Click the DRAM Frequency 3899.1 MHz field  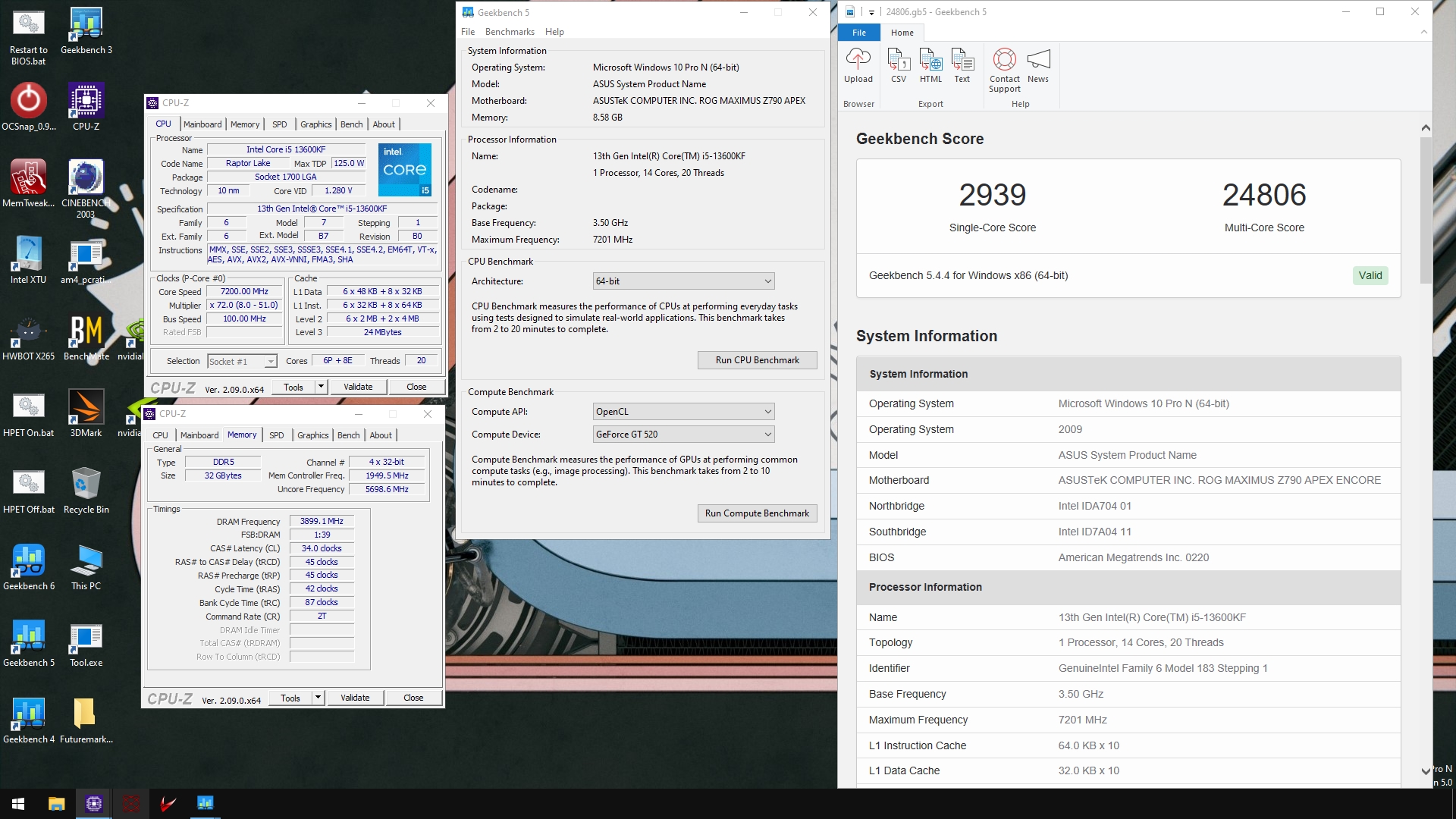(x=322, y=521)
